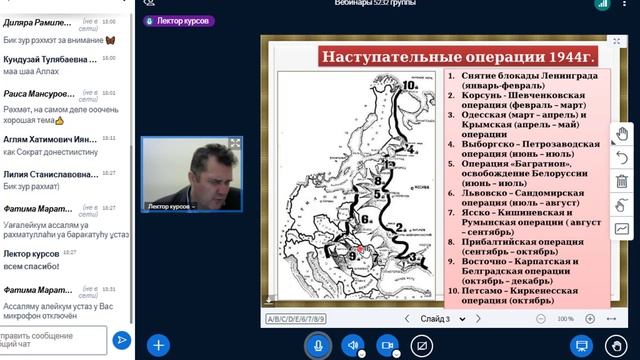The image size is (640, 360).
Task: Select the message about 'микрофон отключён'
Action: click(x=58, y=311)
